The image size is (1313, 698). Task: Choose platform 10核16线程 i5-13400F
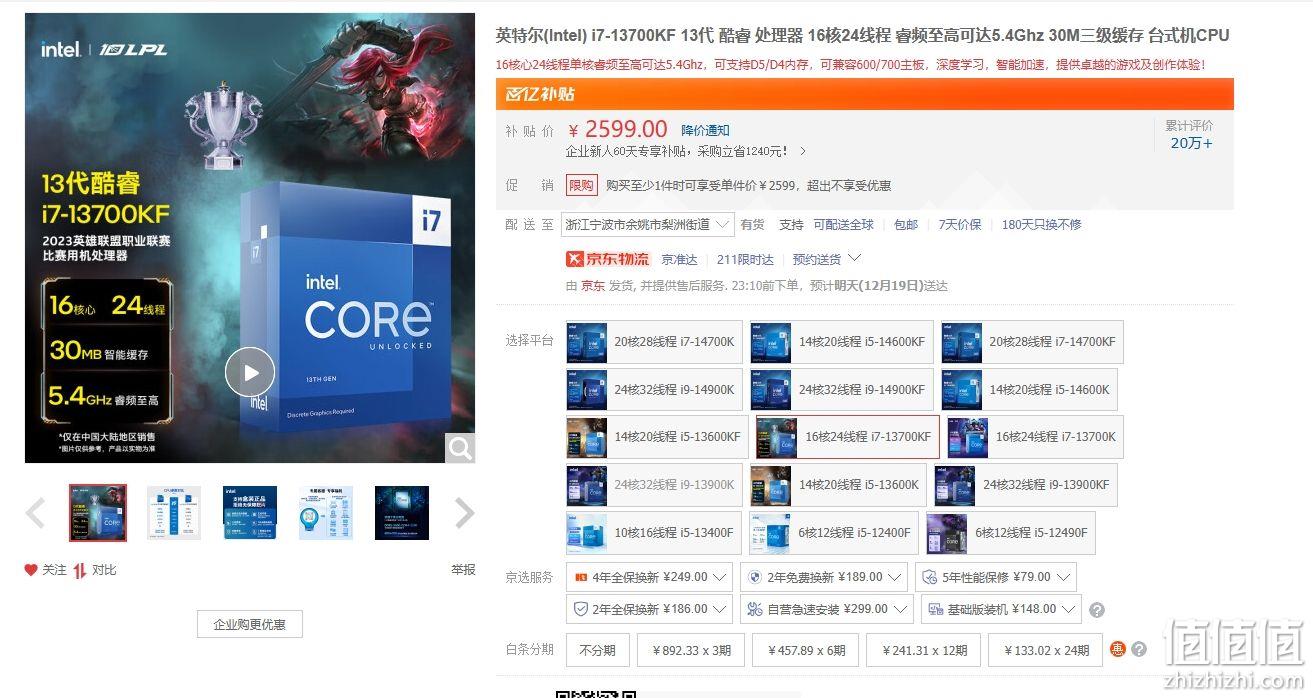pos(654,533)
